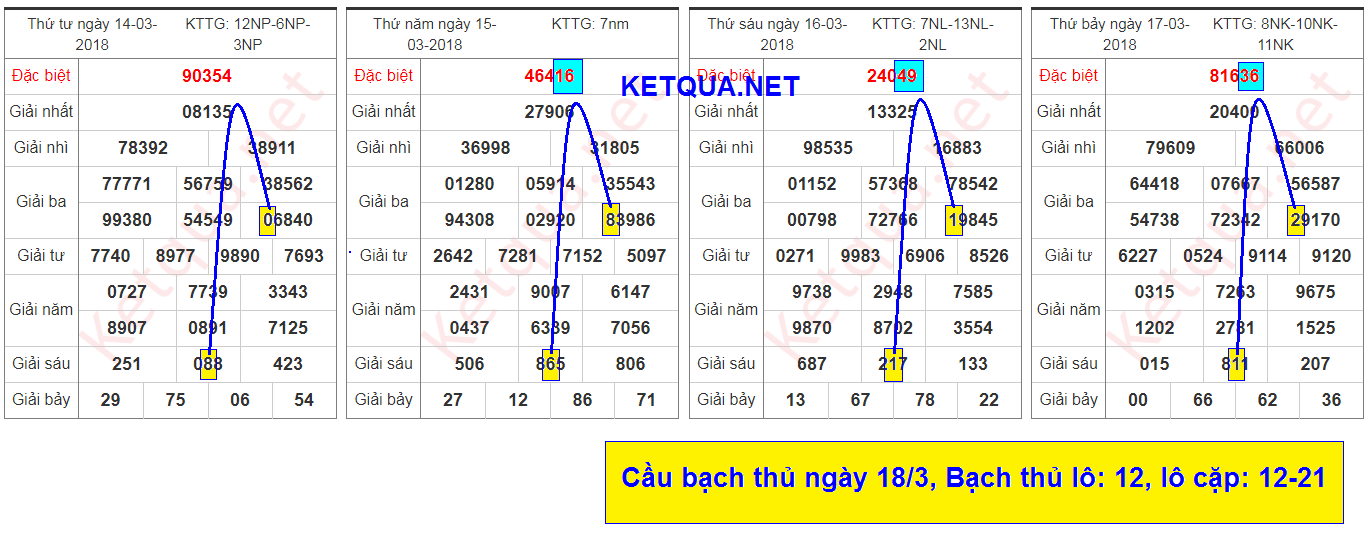Click yellow highlighted digit in 29170

[x=1296, y=220]
